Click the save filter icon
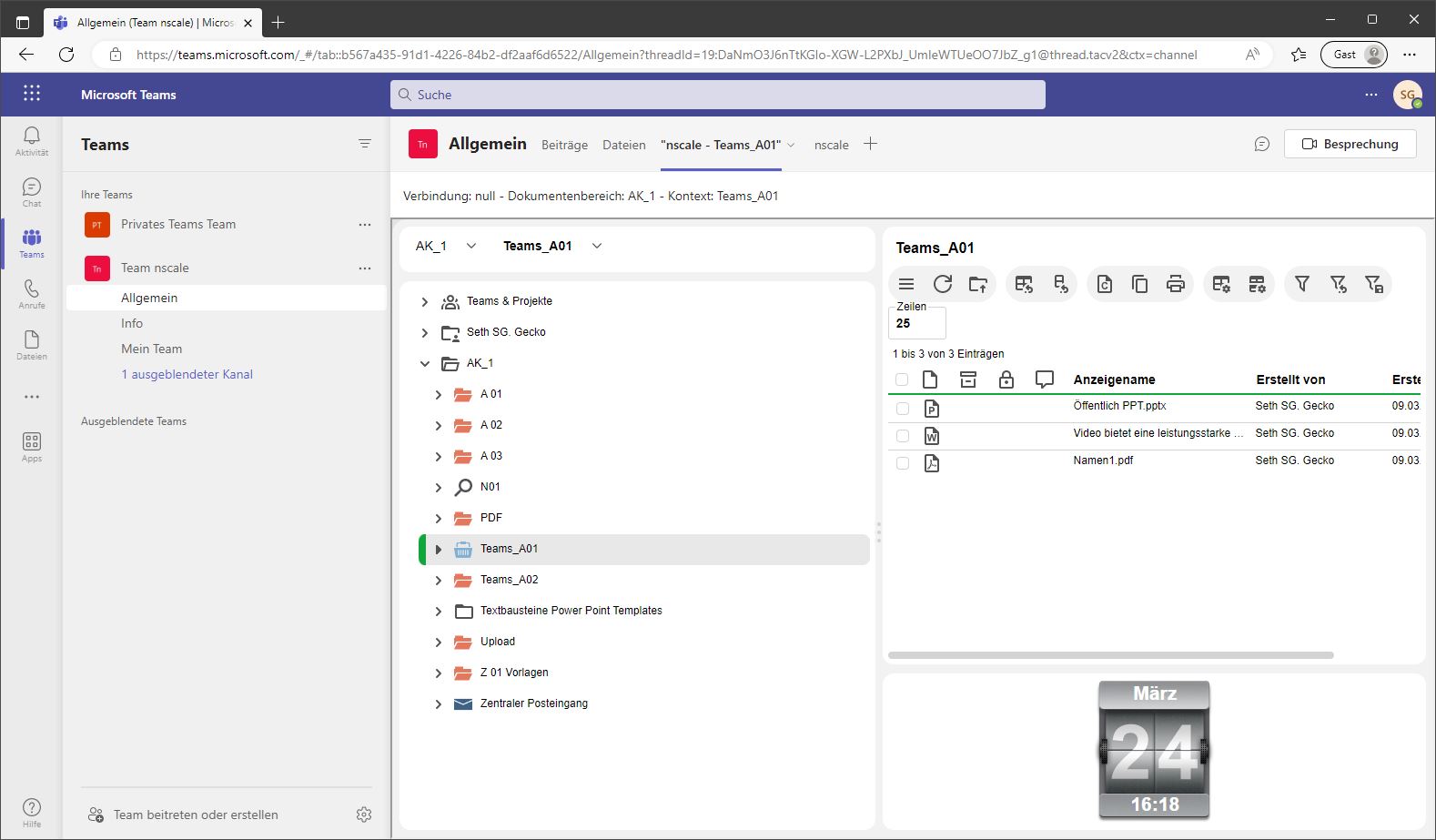This screenshot has height=840, width=1436. 1374,285
